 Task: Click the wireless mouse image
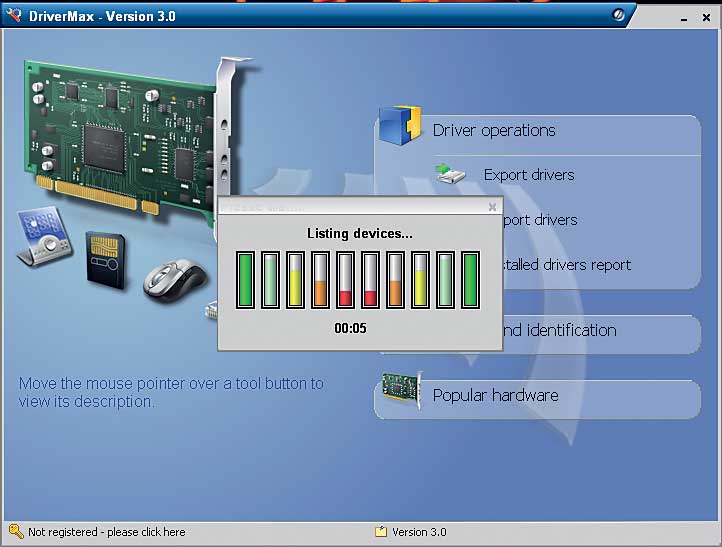[175, 280]
